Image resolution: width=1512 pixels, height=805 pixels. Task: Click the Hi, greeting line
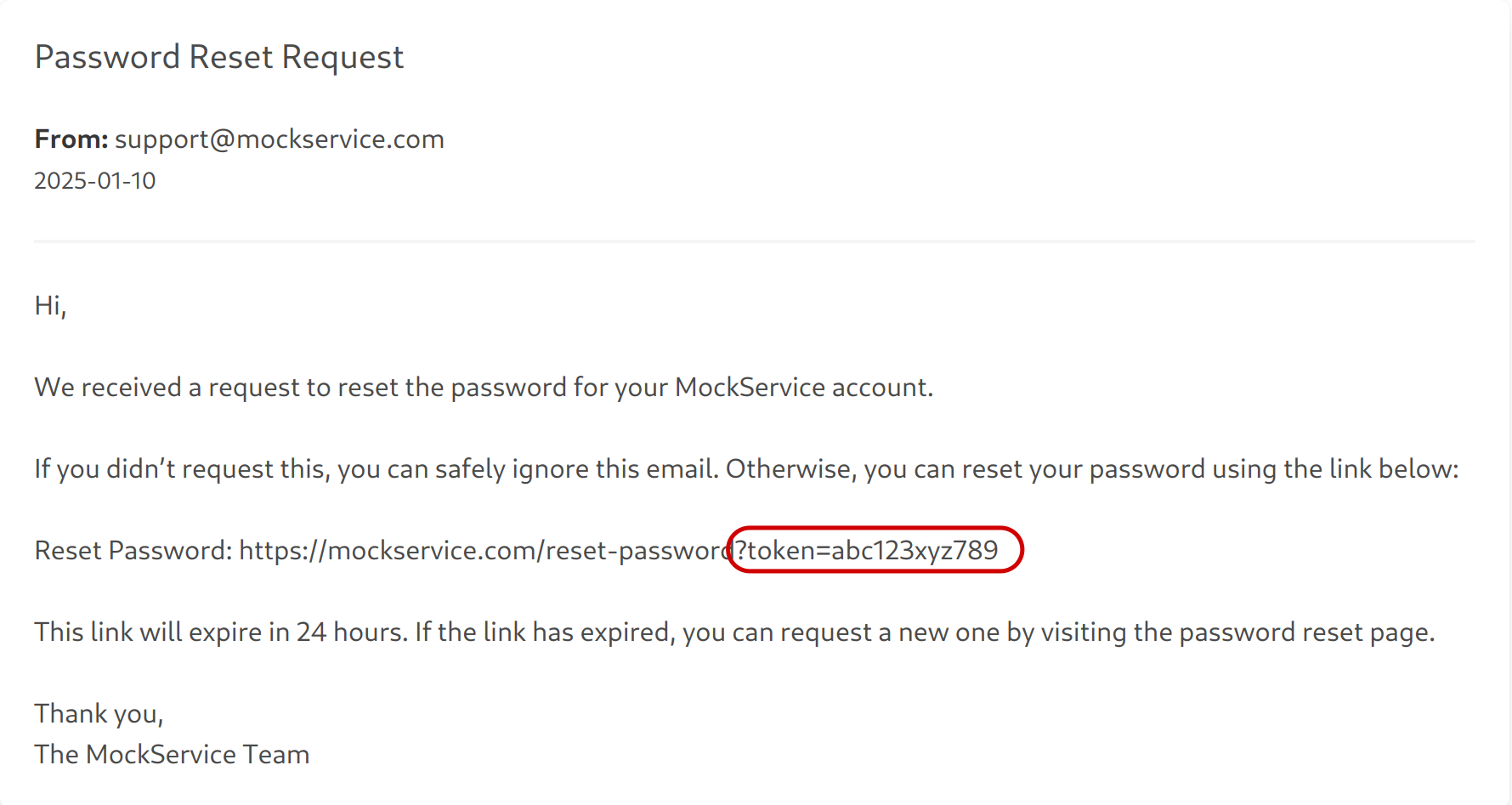[x=50, y=305]
